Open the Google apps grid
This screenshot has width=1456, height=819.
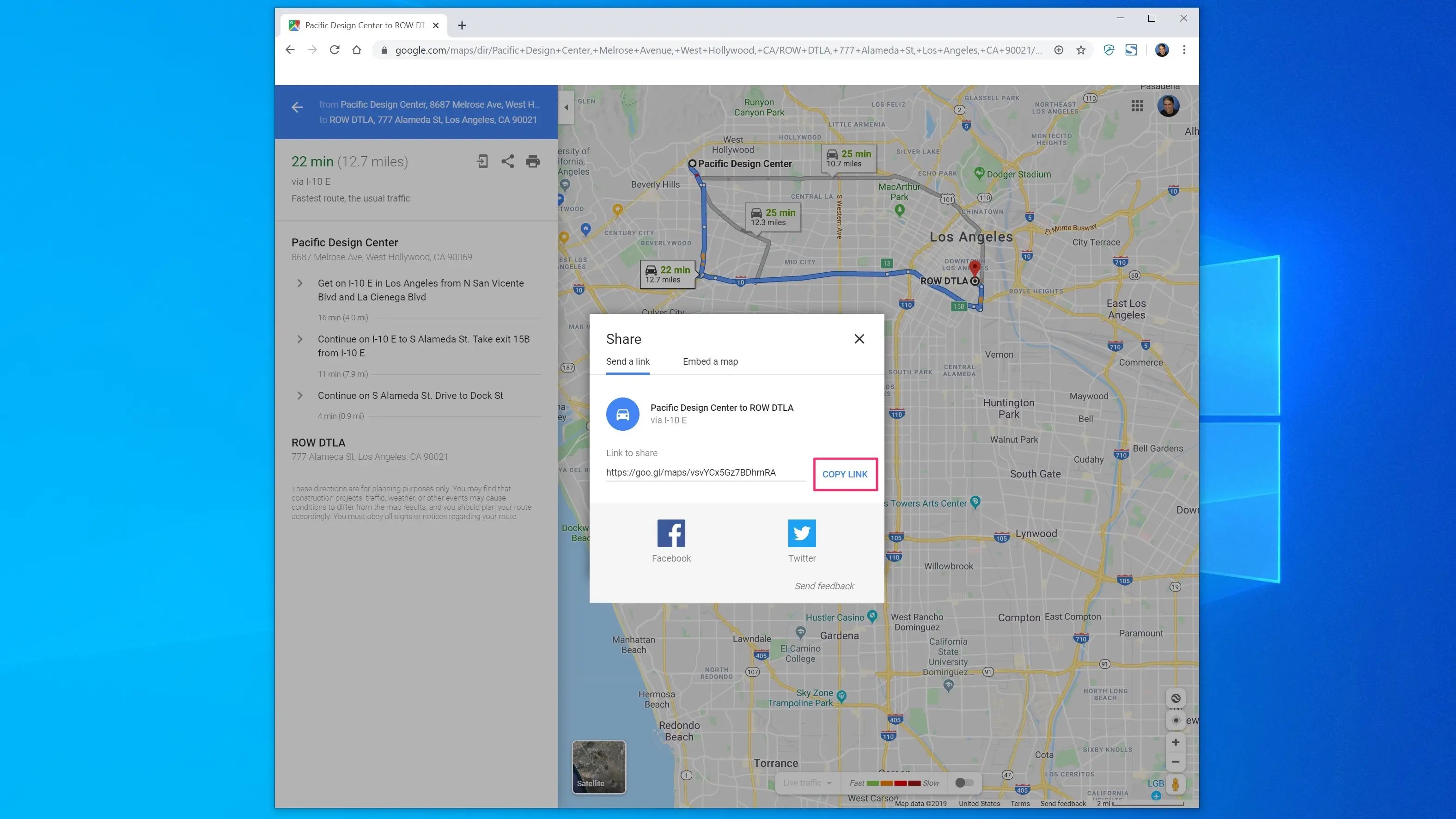pos(1137,106)
